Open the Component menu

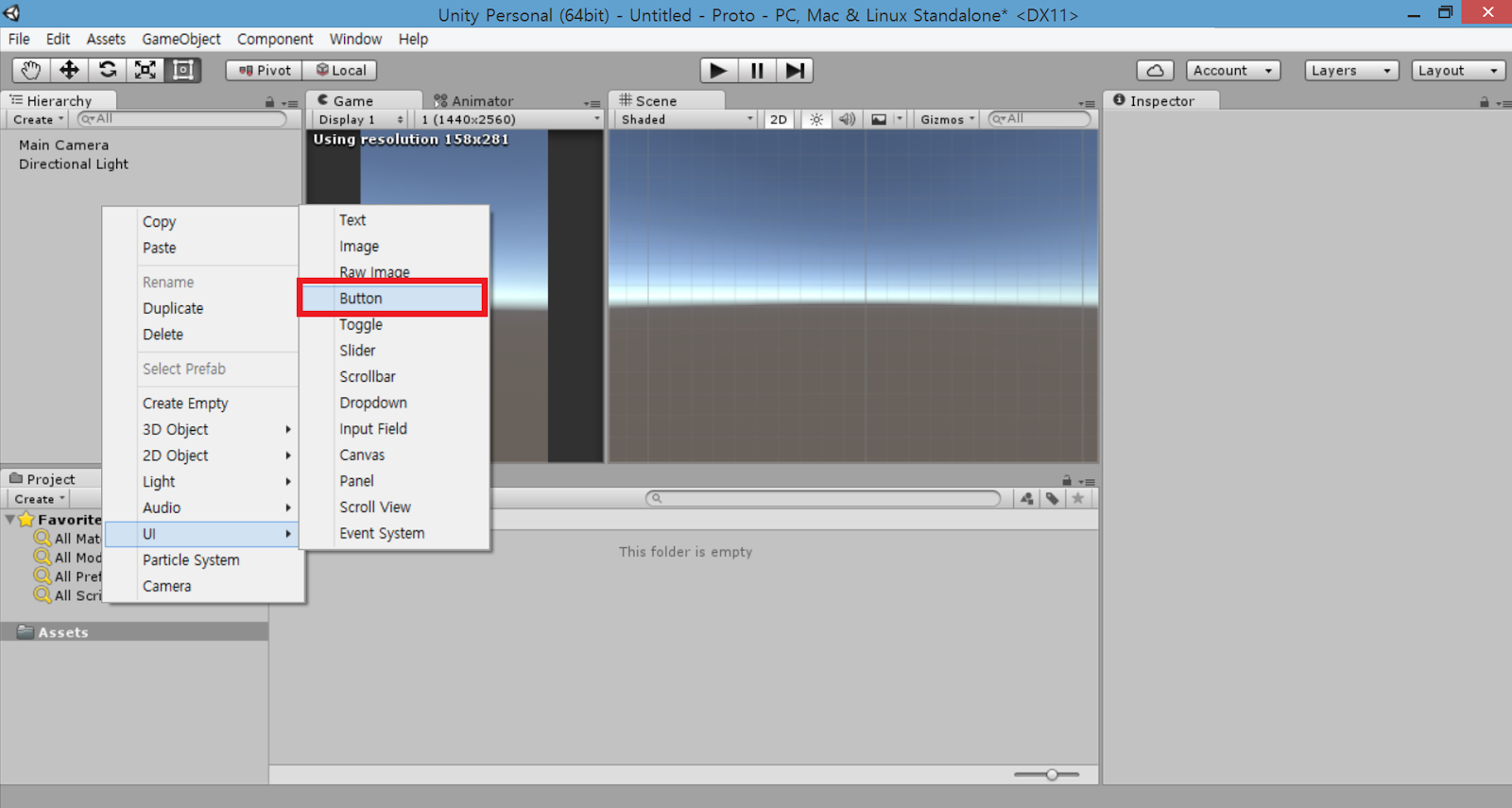pos(275,39)
